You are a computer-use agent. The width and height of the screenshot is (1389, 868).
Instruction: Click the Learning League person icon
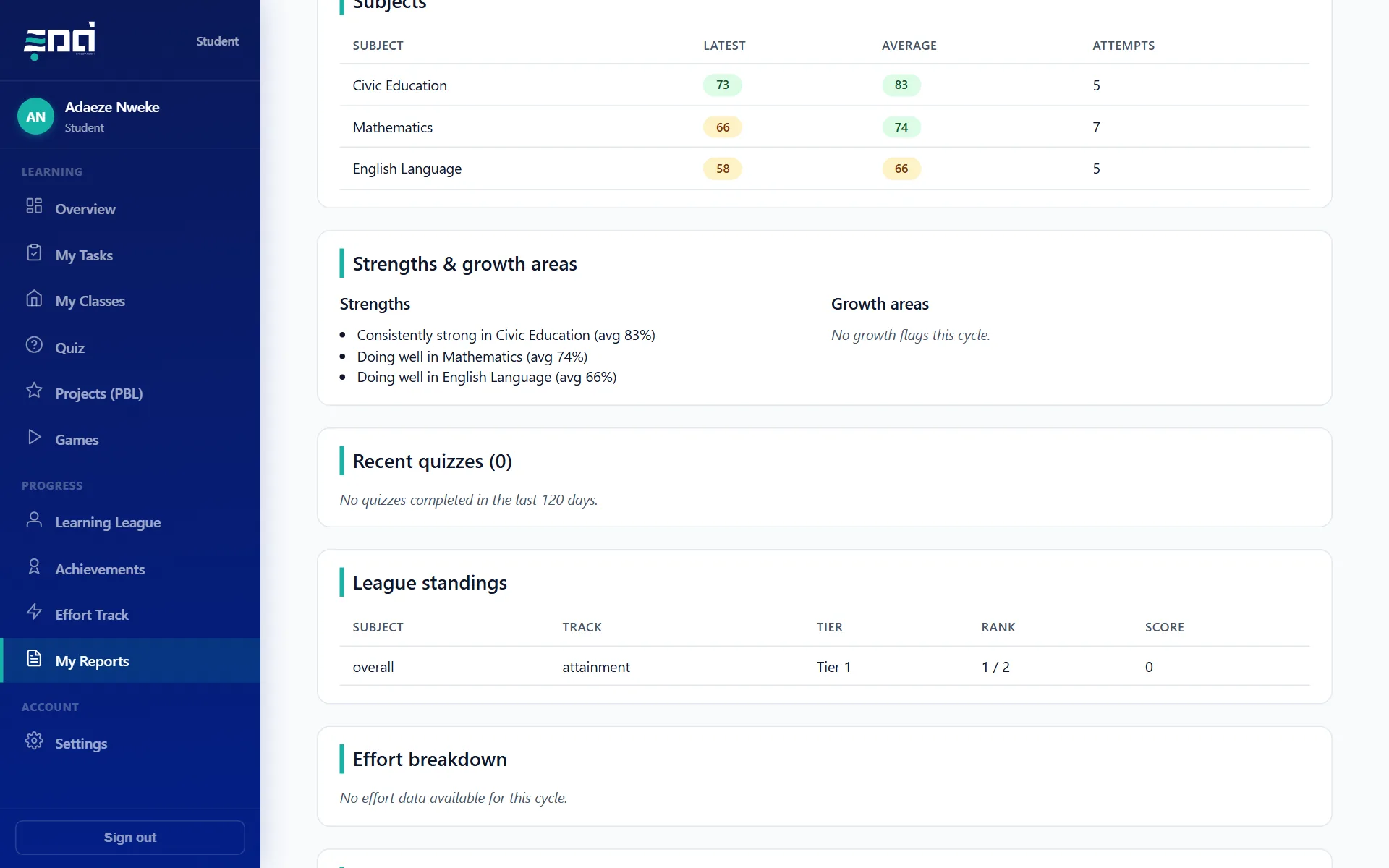(34, 519)
